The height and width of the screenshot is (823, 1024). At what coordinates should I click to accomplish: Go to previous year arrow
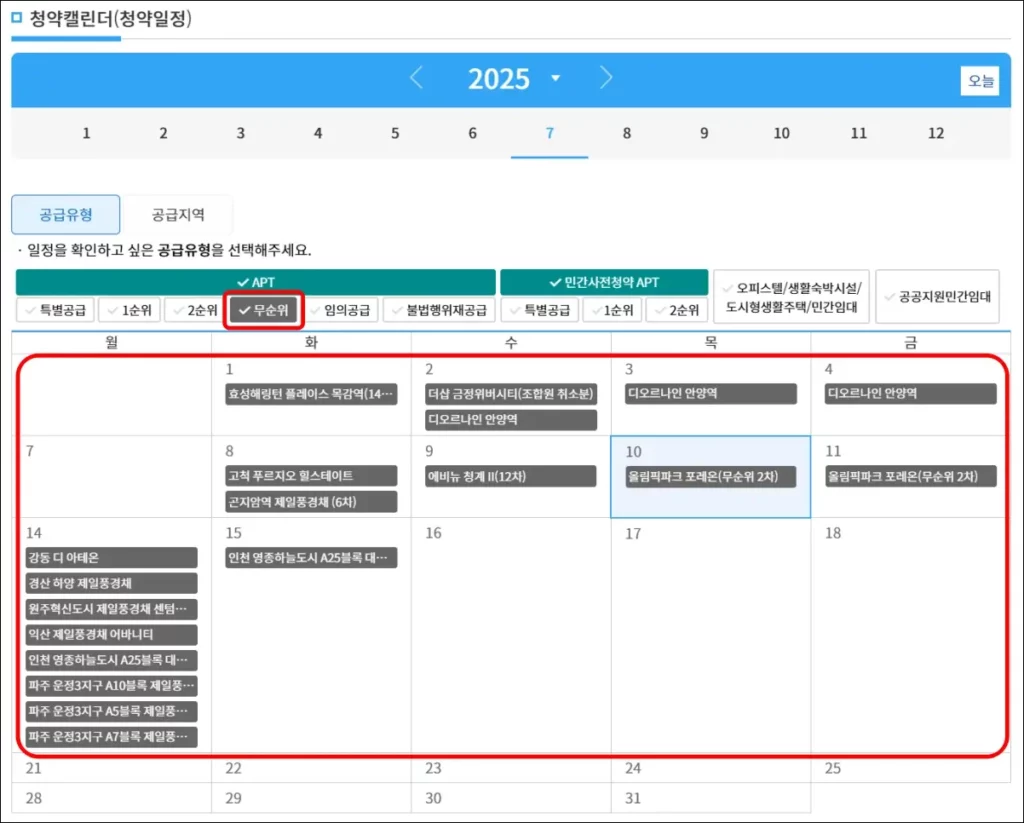(416, 78)
